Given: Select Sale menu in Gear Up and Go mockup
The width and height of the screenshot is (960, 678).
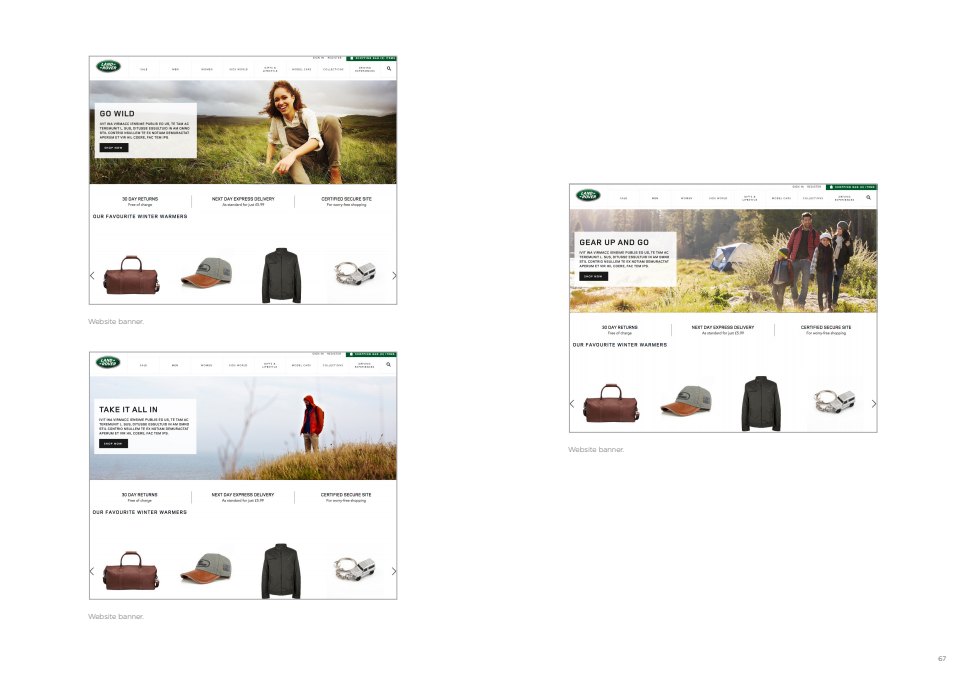Looking at the screenshot, I should (623, 198).
